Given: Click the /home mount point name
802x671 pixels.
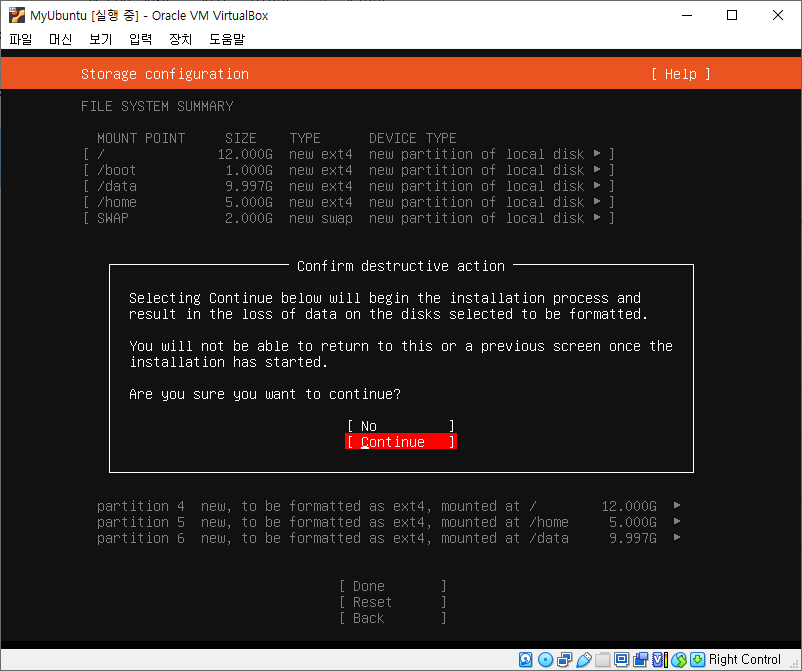Looking at the screenshot, I should point(117,202).
